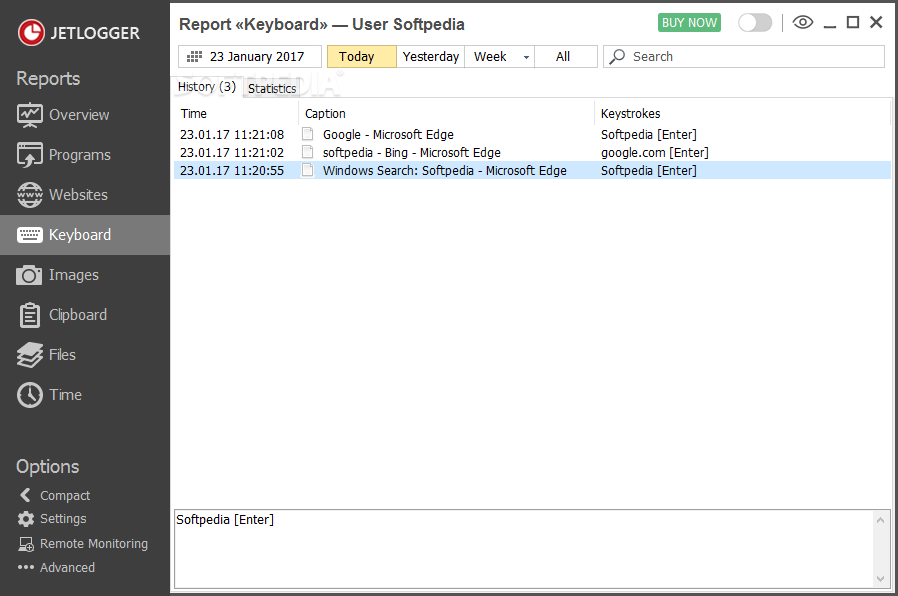Viewport: 898px width, 596px height.
Task: Click caption "softpedia - Bing - Microsoft Edge"
Action: click(x=412, y=152)
